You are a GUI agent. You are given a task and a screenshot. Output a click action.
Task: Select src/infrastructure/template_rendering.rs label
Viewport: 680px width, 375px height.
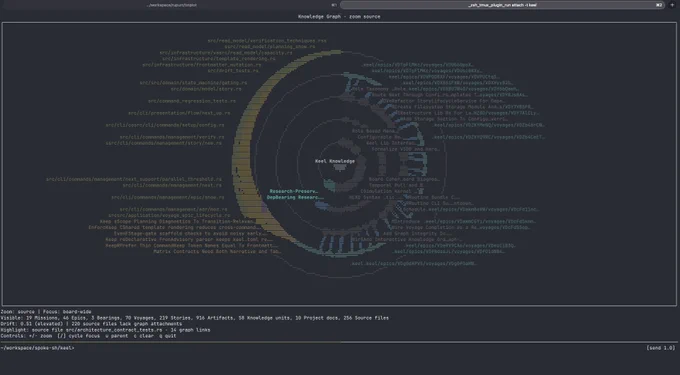[x=219, y=59]
